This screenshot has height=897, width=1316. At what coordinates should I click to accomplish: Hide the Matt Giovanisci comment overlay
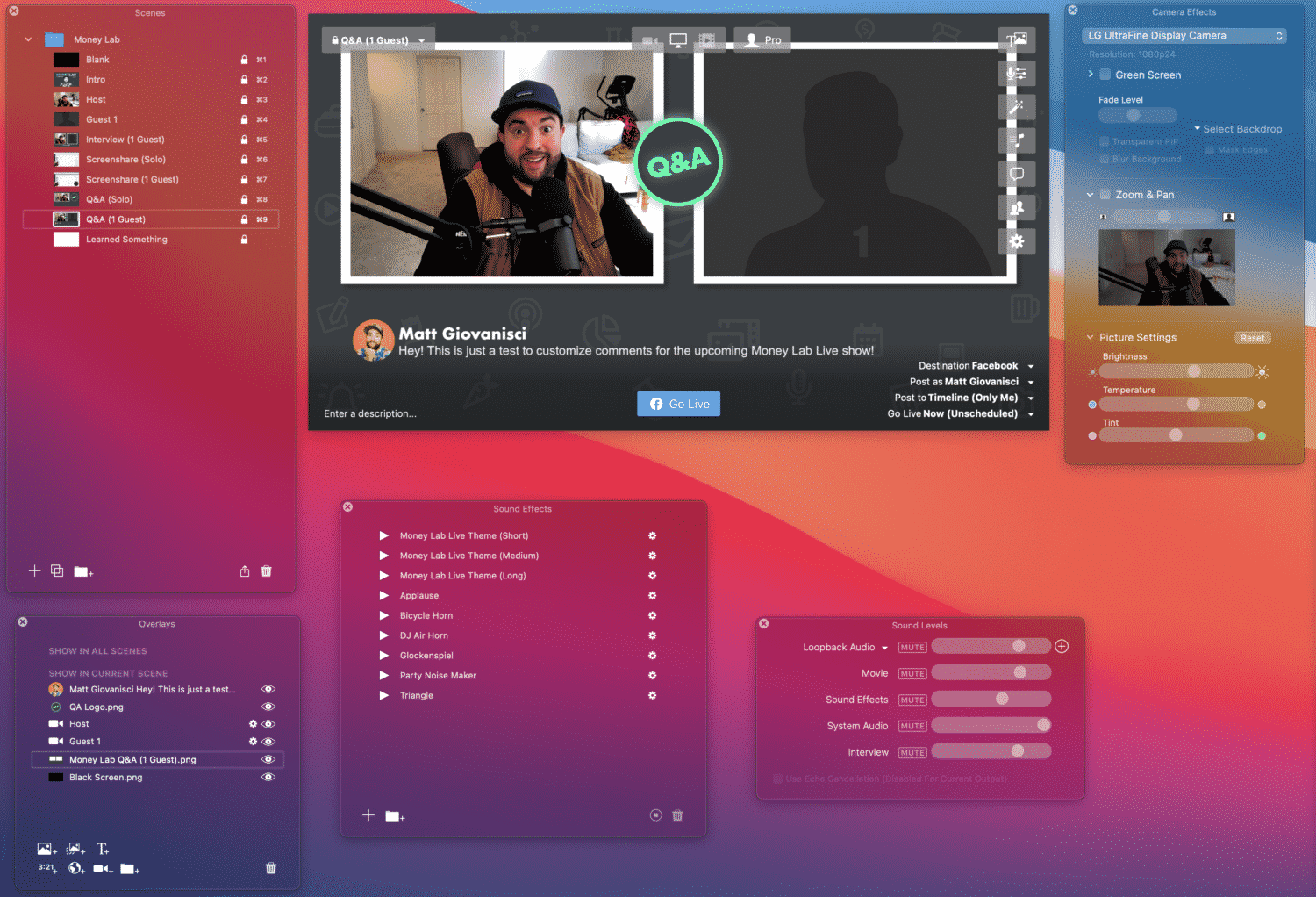tap(268, 689)
